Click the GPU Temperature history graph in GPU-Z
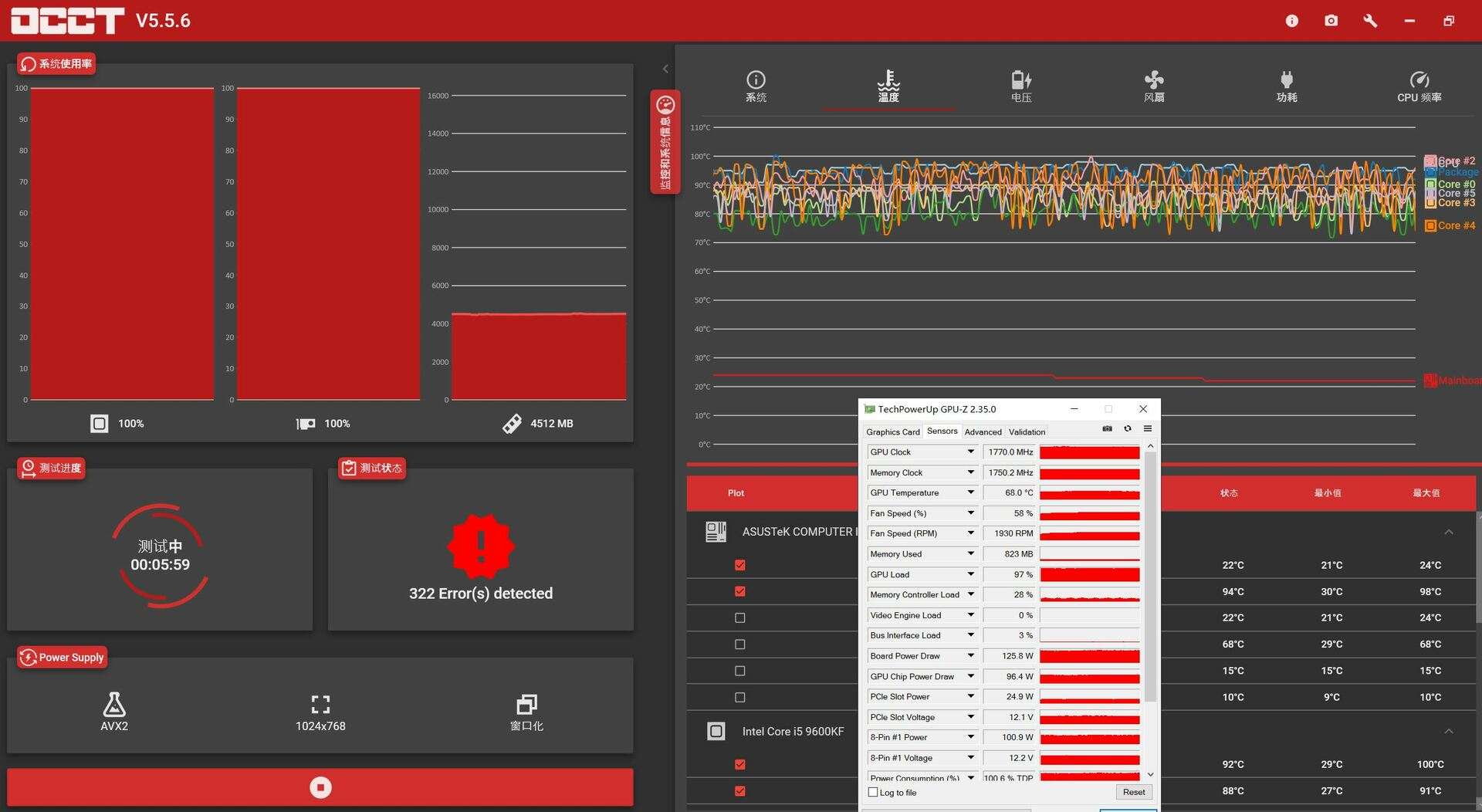This screenshot has height=812, width=1482. 1090,492
